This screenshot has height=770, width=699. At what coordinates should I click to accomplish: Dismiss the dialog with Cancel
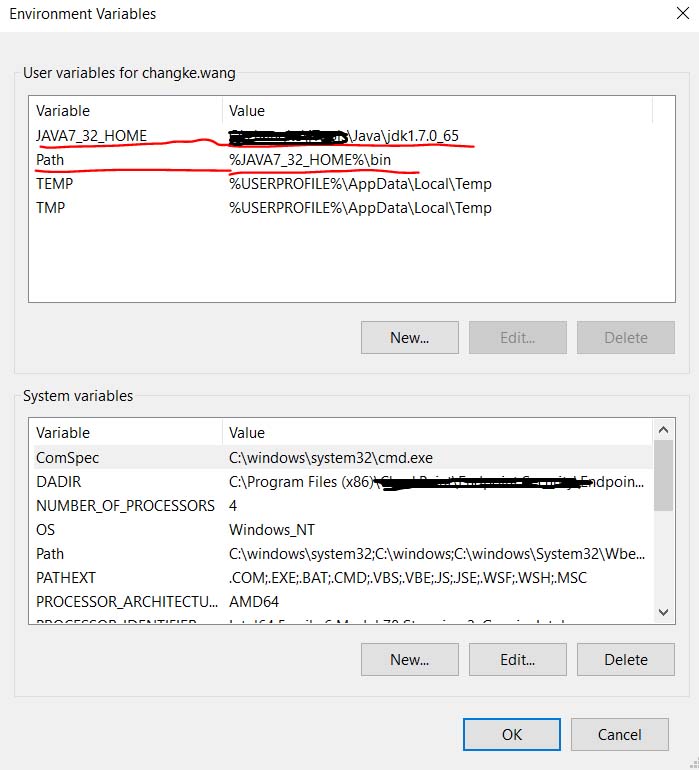click(x=619, y=735)
